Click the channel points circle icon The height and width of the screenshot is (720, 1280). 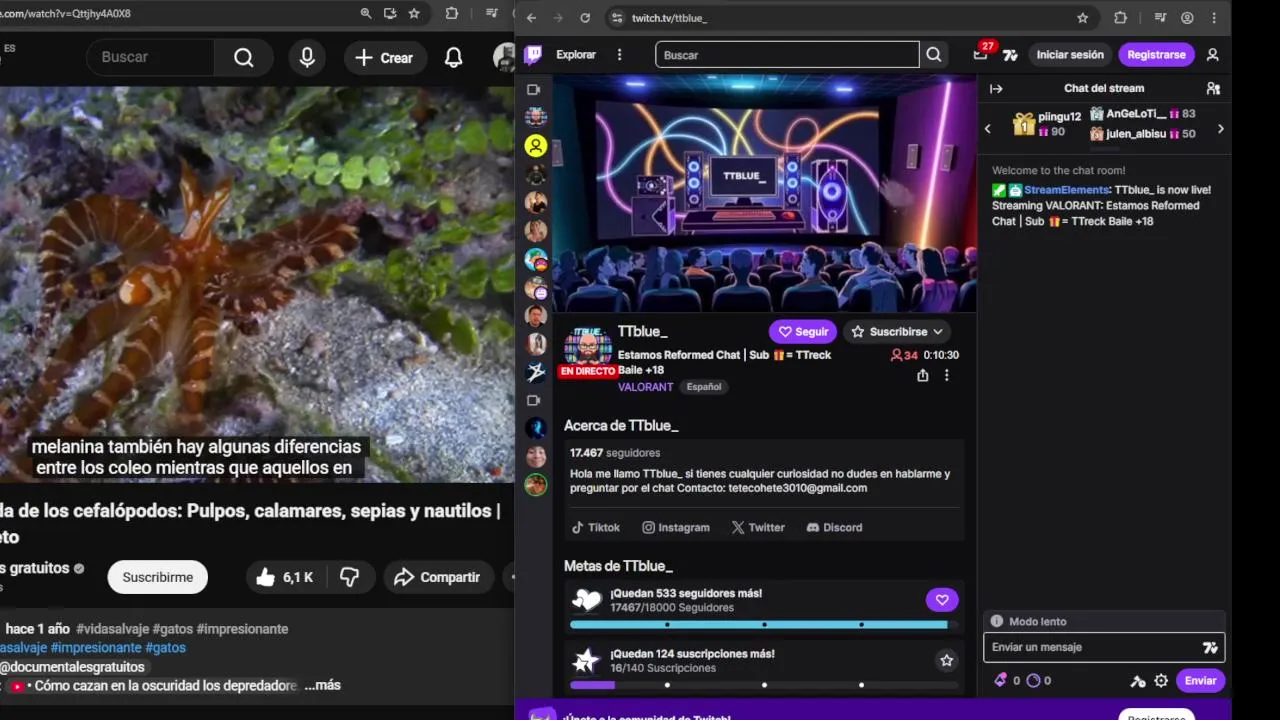pyautogui.click(x=1034, y=681)
